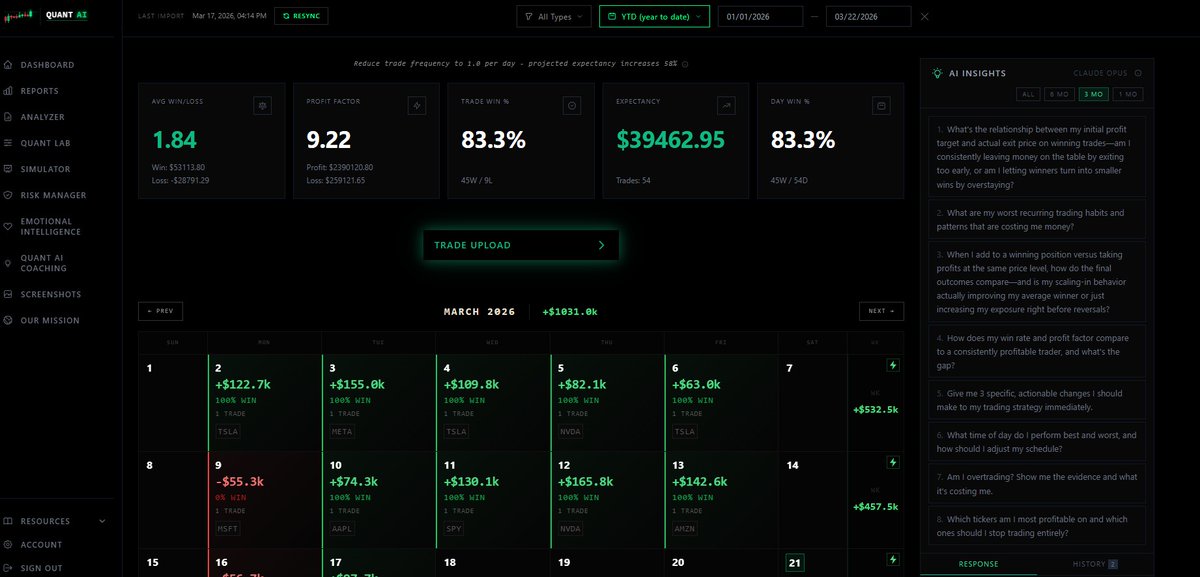Switch to the Response tab

coord(978,564)
